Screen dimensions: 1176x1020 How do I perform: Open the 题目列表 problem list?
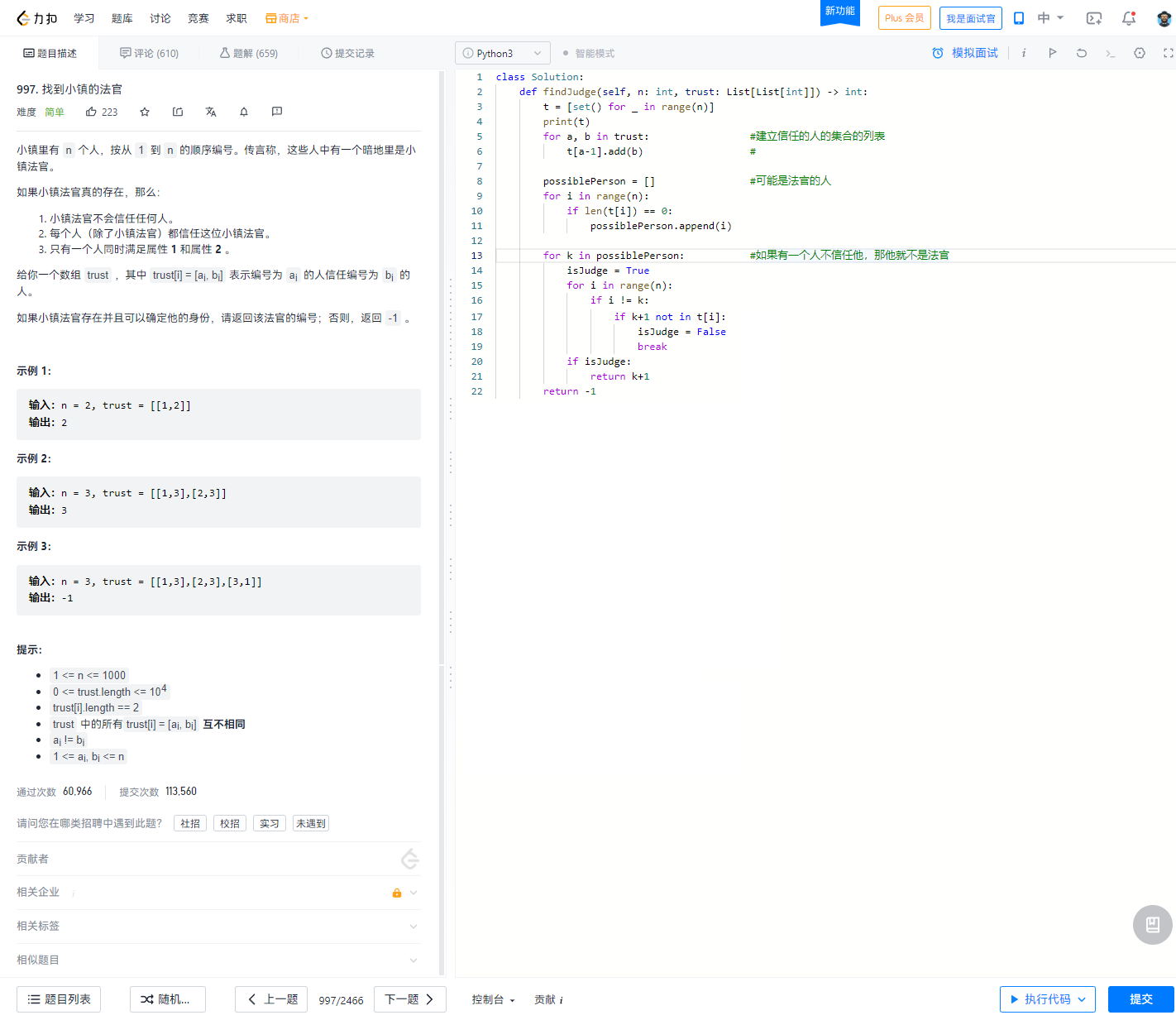coord(59,999)
